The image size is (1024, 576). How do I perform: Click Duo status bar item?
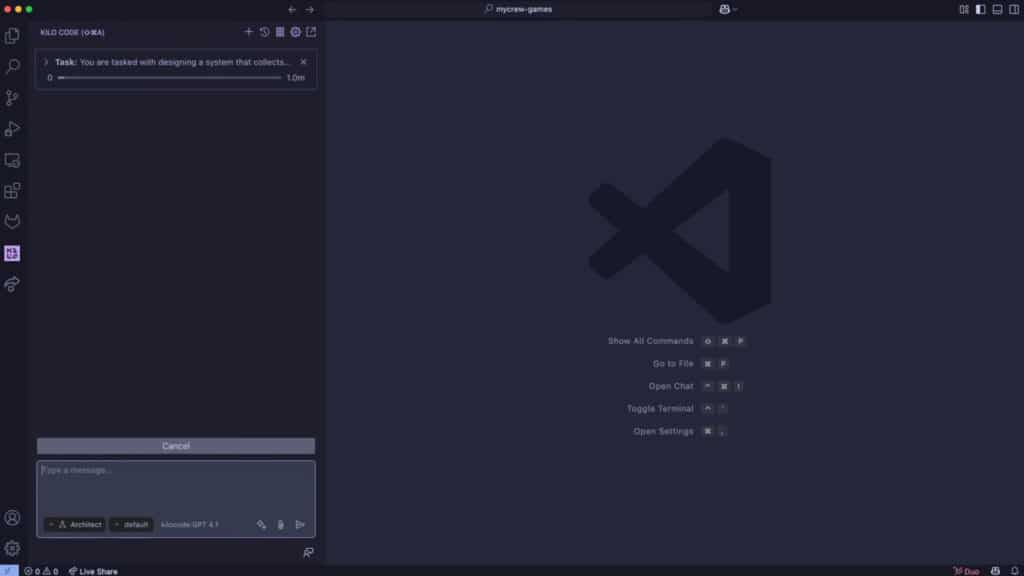click(967, 571)
